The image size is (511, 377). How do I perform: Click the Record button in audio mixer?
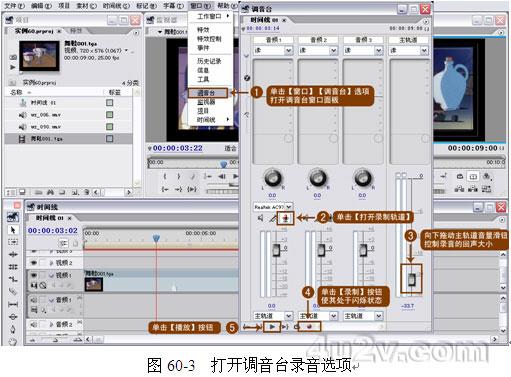pos(310,327)
